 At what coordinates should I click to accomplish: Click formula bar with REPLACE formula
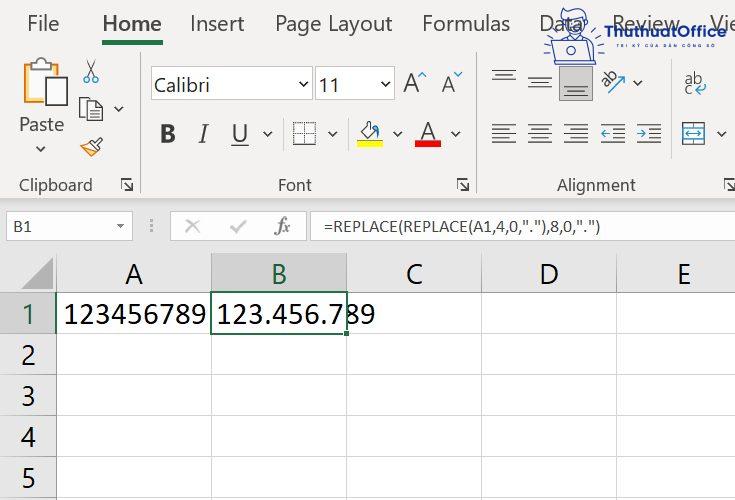click(522, 226)
